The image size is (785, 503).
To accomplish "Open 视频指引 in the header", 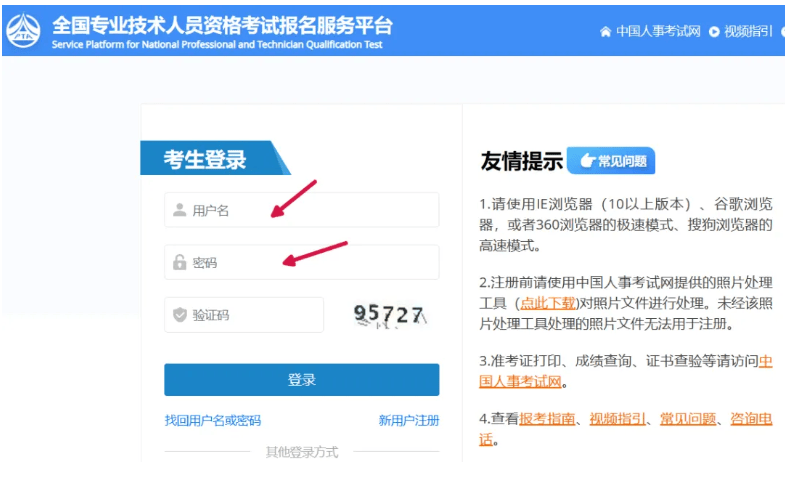I will tap(747, 32).
